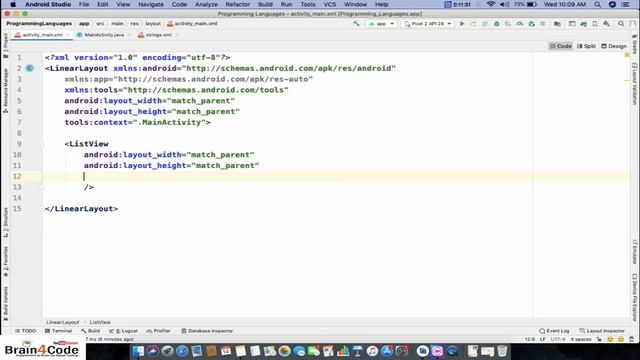Click ProgrammingLanguages in the navigation bar

point(39,24)
